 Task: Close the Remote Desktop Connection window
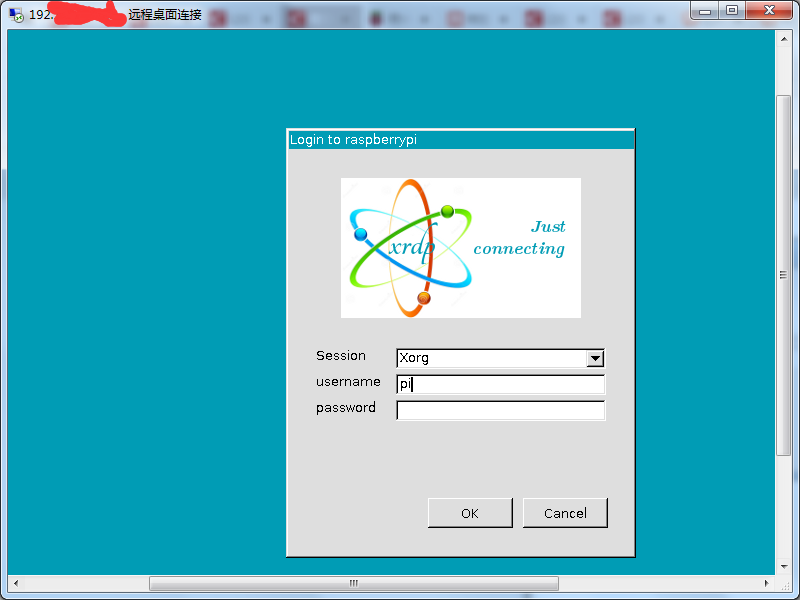point(769,10)
